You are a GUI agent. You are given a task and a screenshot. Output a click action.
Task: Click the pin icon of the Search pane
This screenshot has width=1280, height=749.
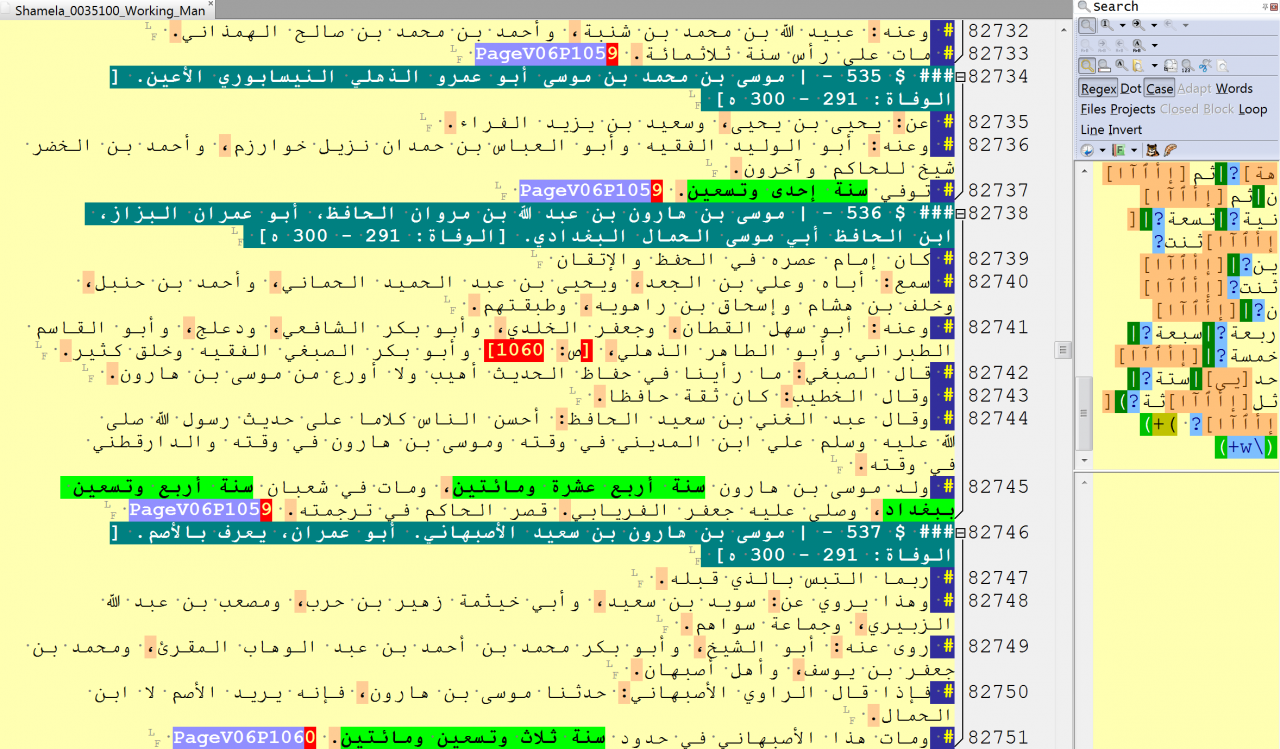1263,7
